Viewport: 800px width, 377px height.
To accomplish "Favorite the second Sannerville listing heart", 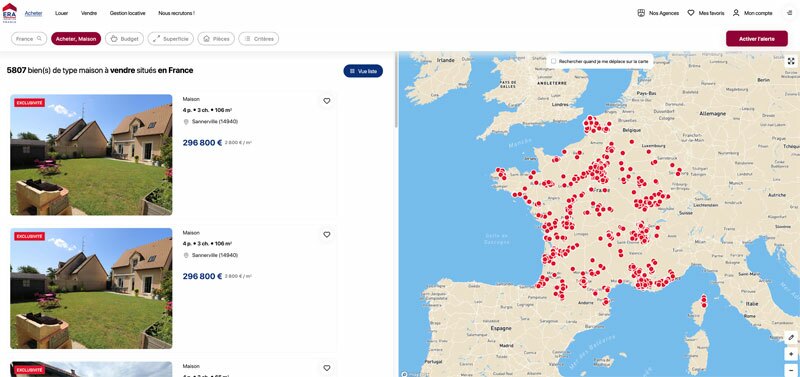I will (327, 235).
